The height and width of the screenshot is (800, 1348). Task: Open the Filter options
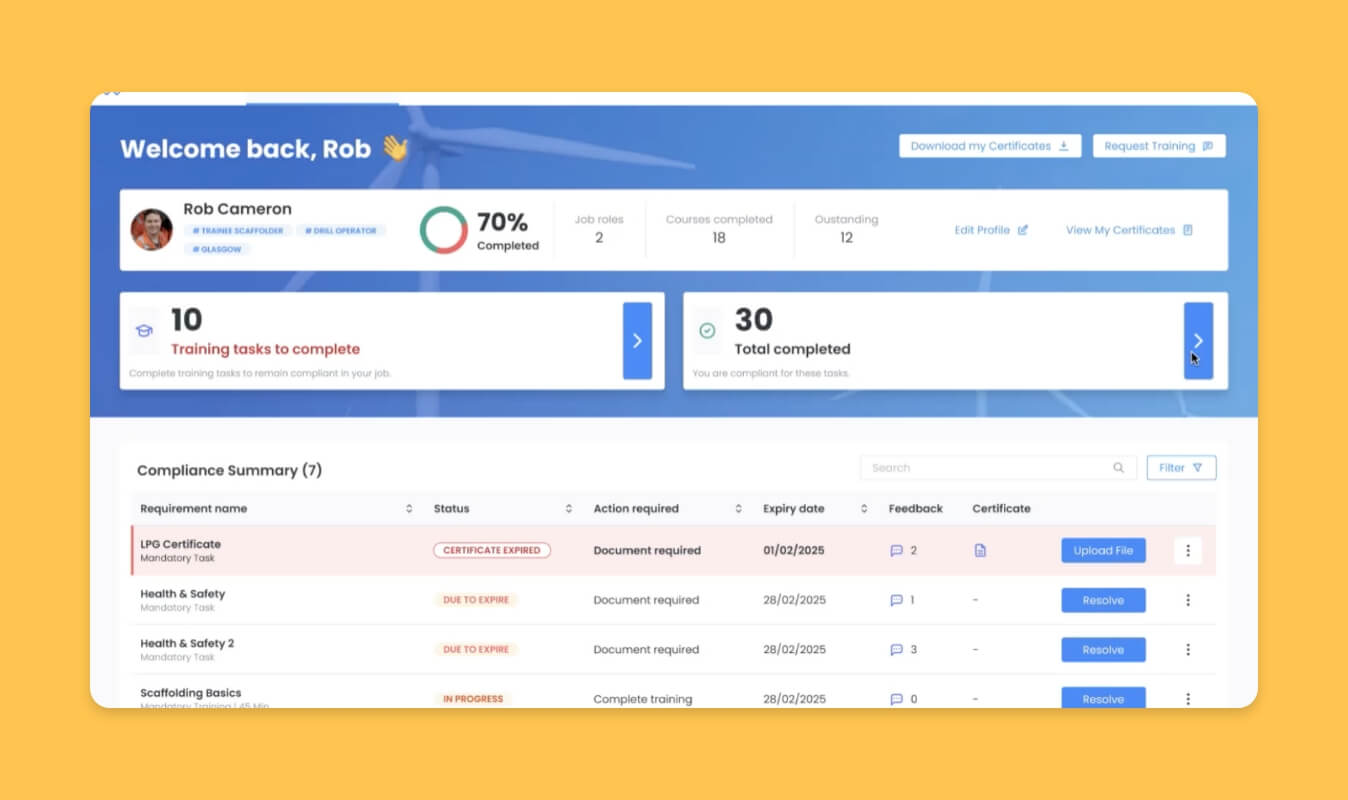click(1181, 468)
